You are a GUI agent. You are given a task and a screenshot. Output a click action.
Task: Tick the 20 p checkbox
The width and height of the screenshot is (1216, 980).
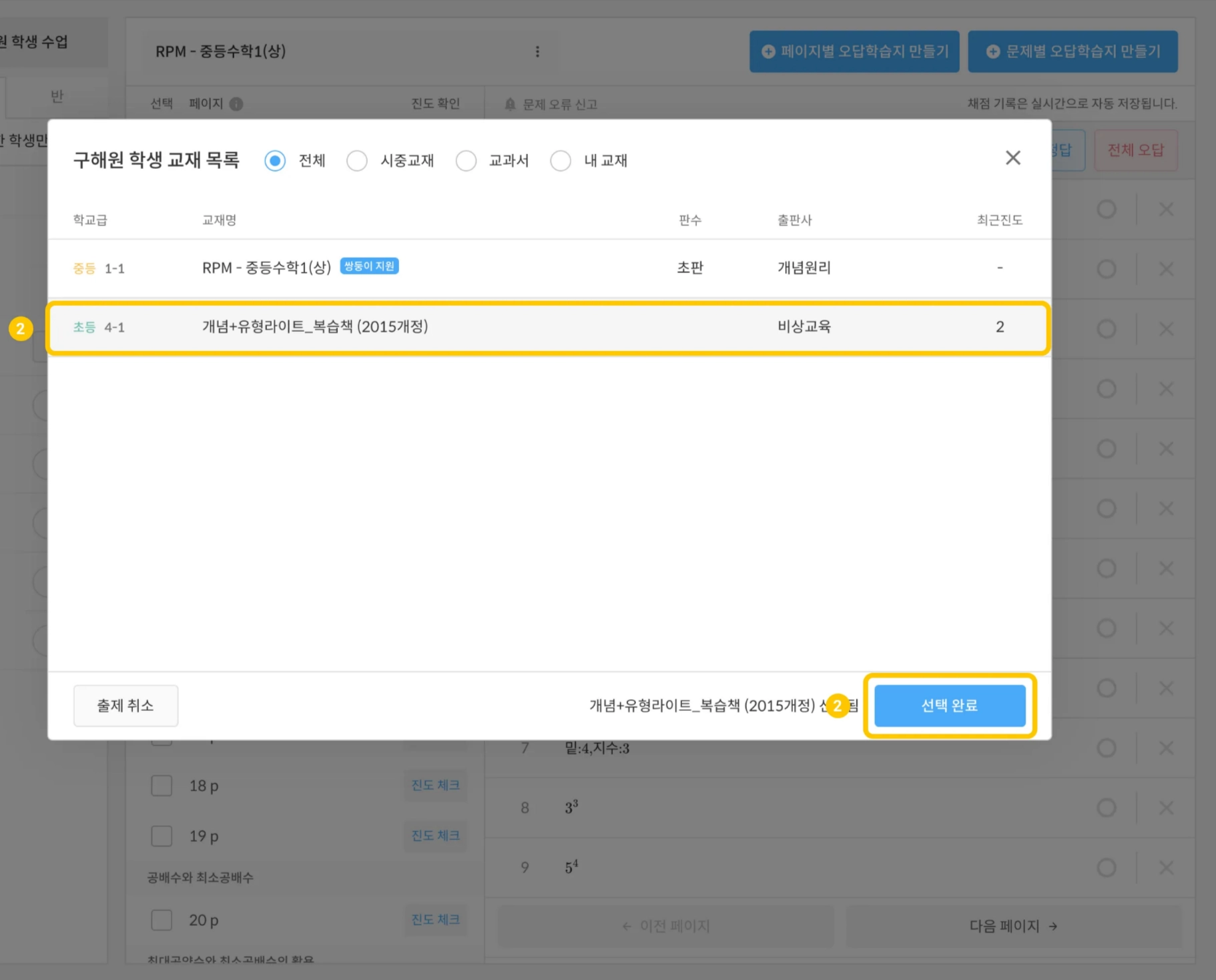(162, 920)
